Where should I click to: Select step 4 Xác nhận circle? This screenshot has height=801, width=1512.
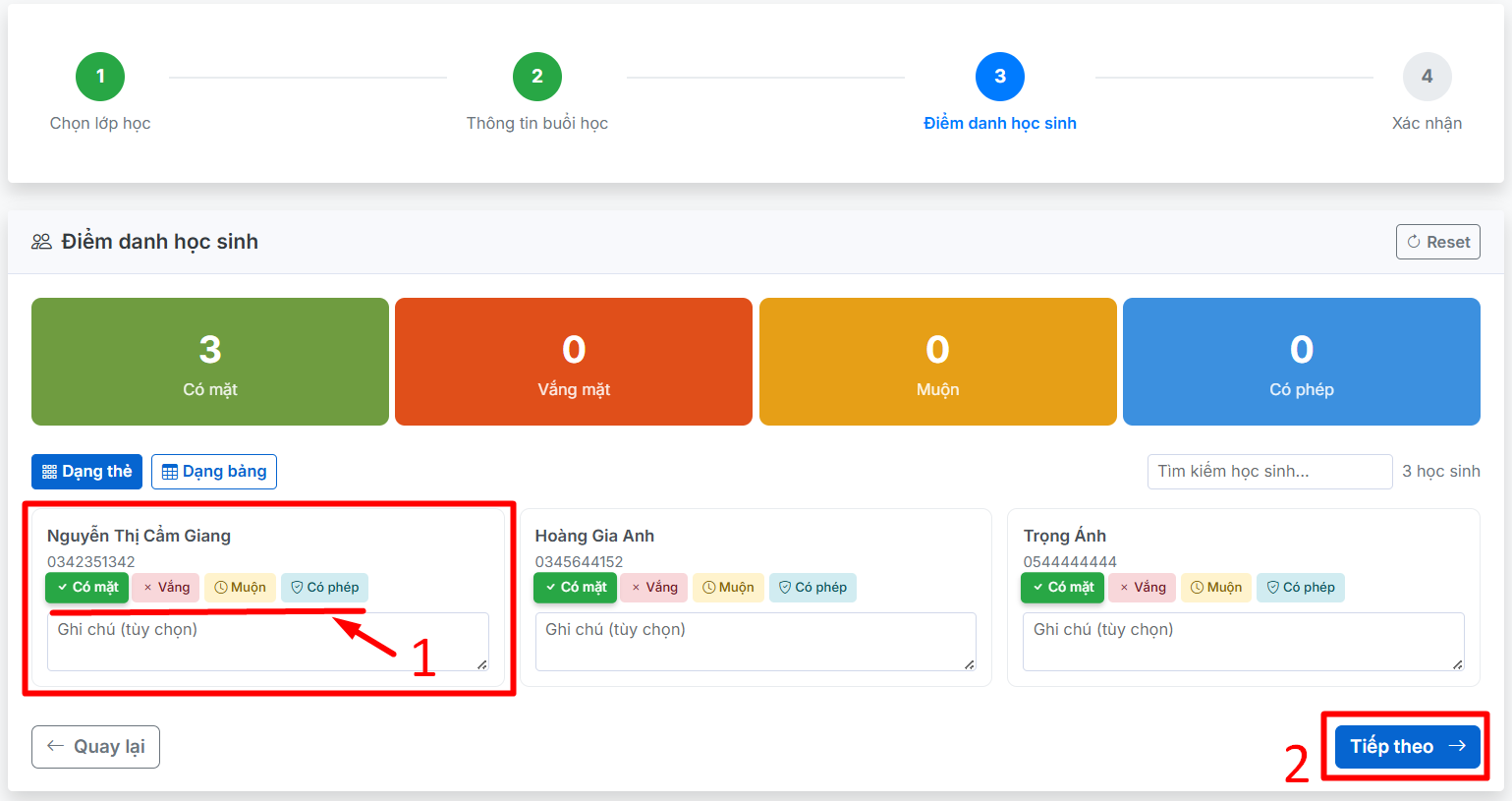pyautogui.click(x=1427, y=77)
